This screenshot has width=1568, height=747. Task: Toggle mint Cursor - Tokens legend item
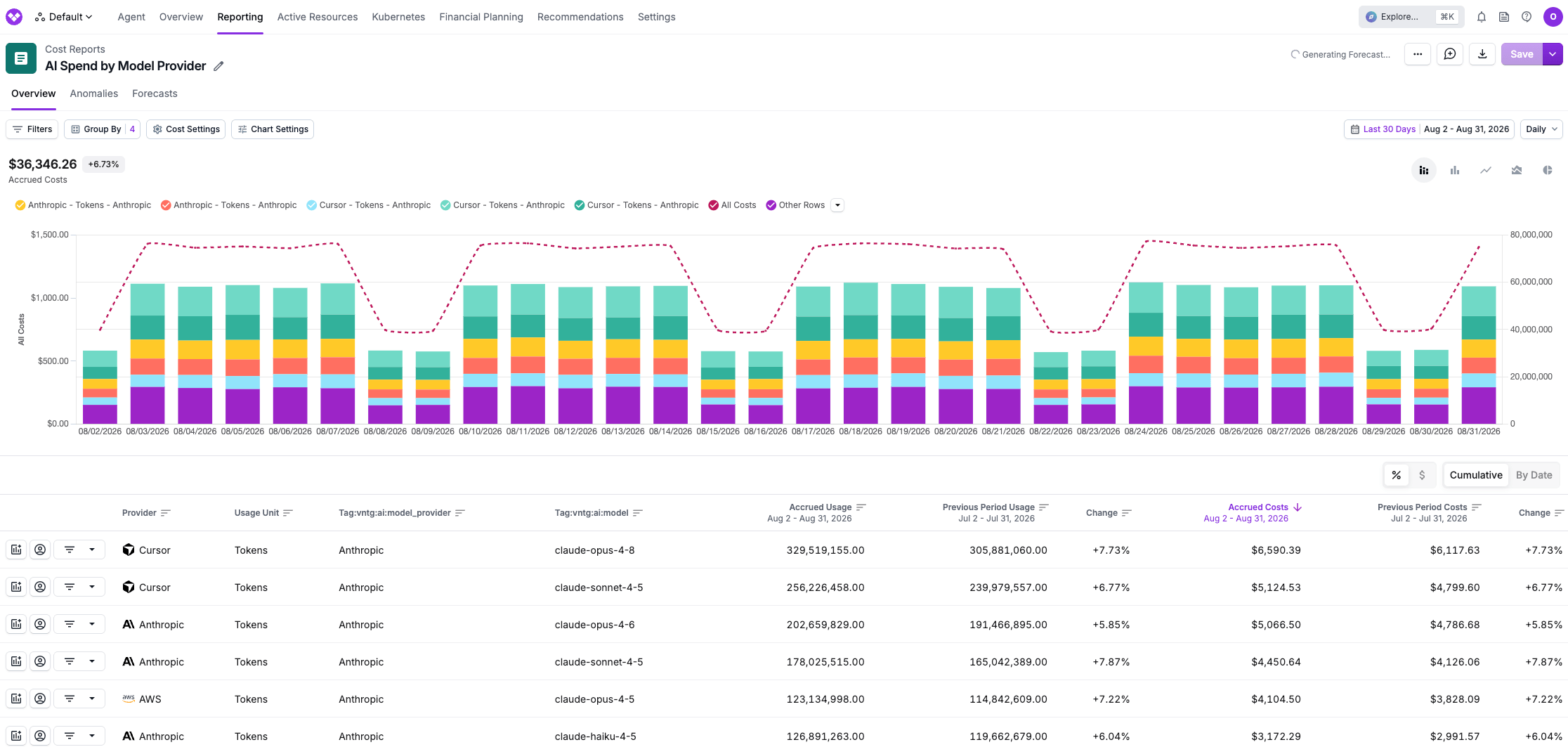(x=502, y=205)
